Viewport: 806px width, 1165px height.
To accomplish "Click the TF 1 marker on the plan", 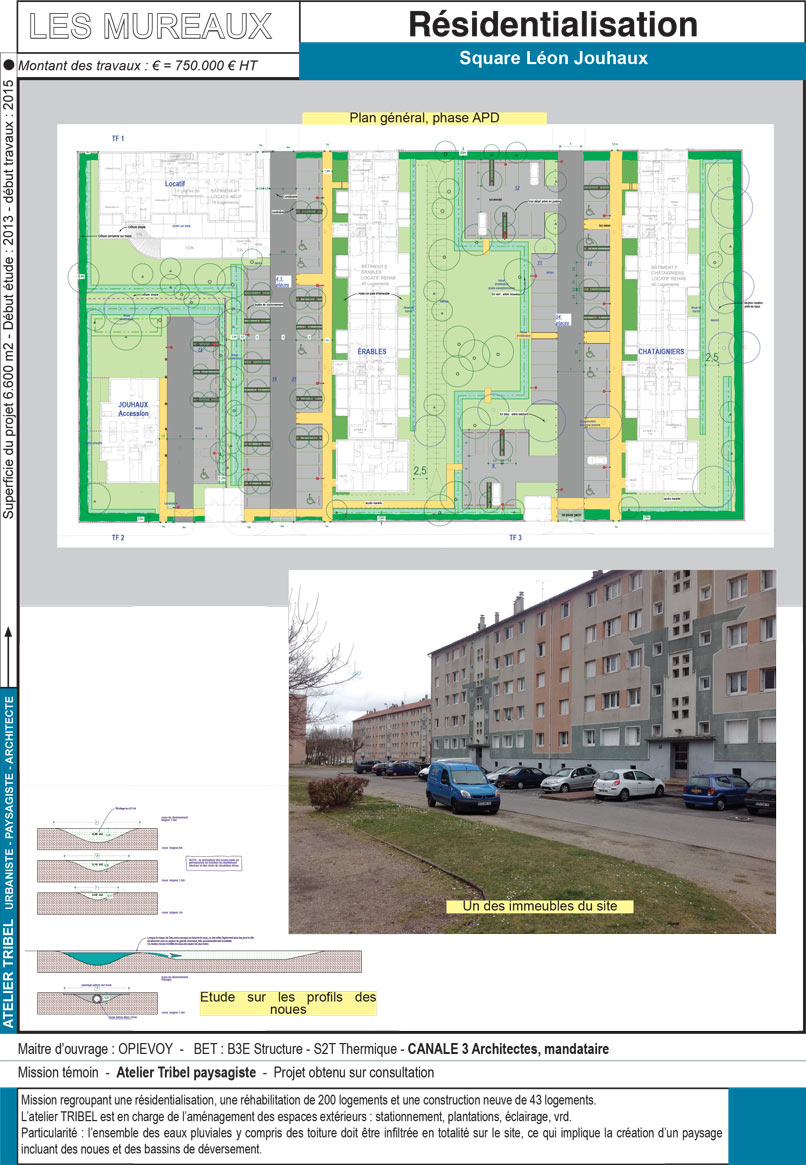I will pyautogui.click(x=117, y=138).
